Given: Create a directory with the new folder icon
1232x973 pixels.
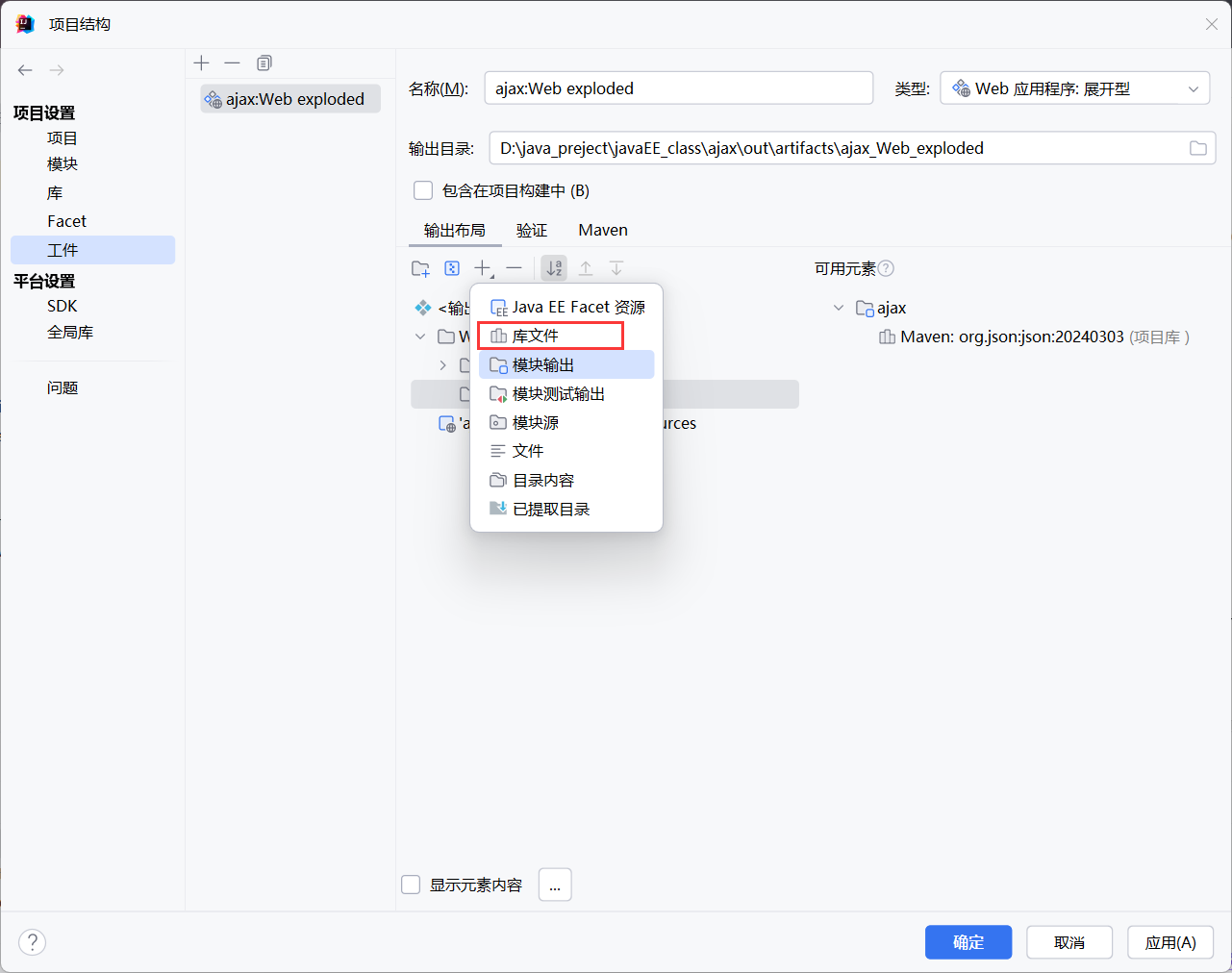Looking at the screenshot, I should 420,269.
